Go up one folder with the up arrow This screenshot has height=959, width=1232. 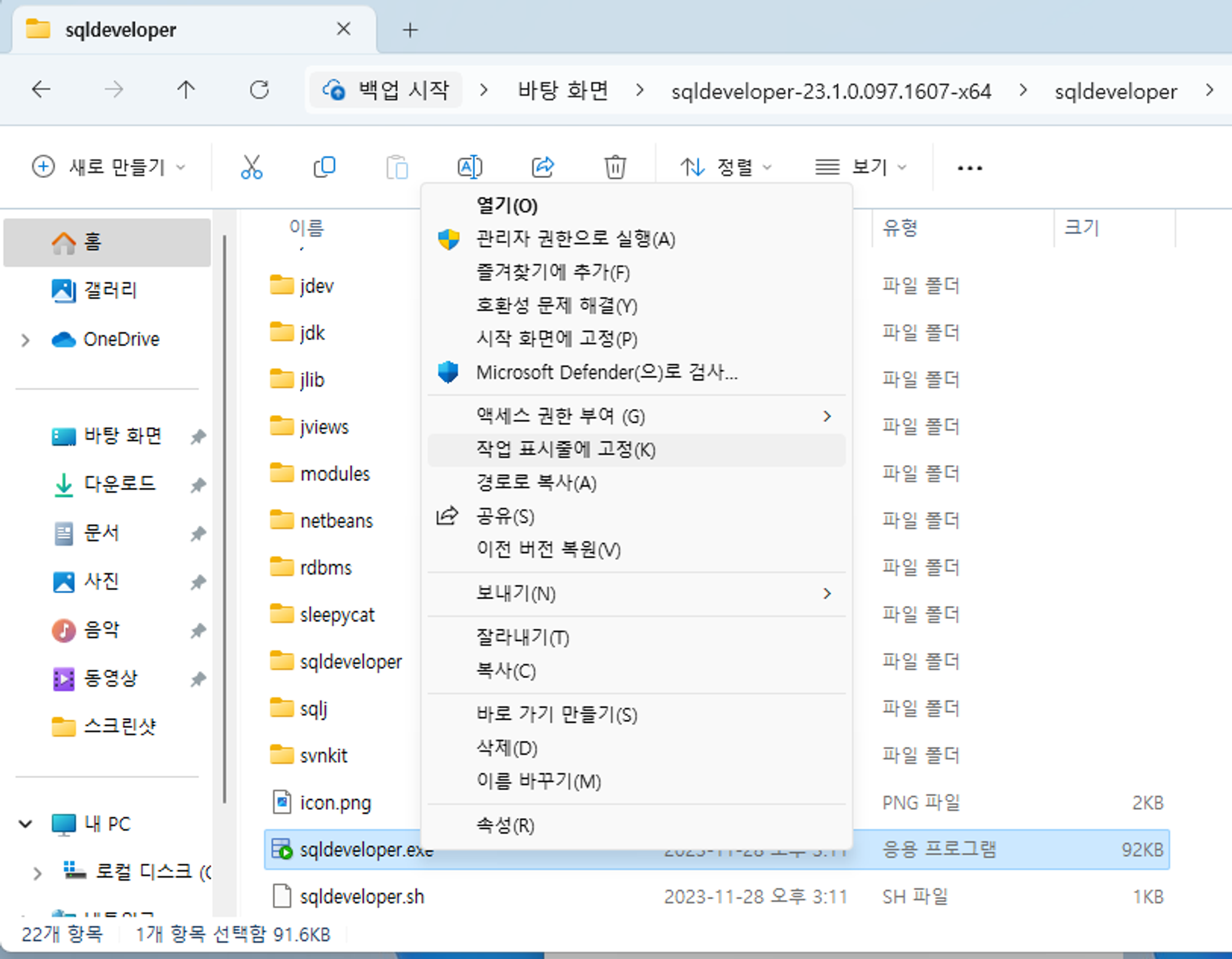(185, 90)
